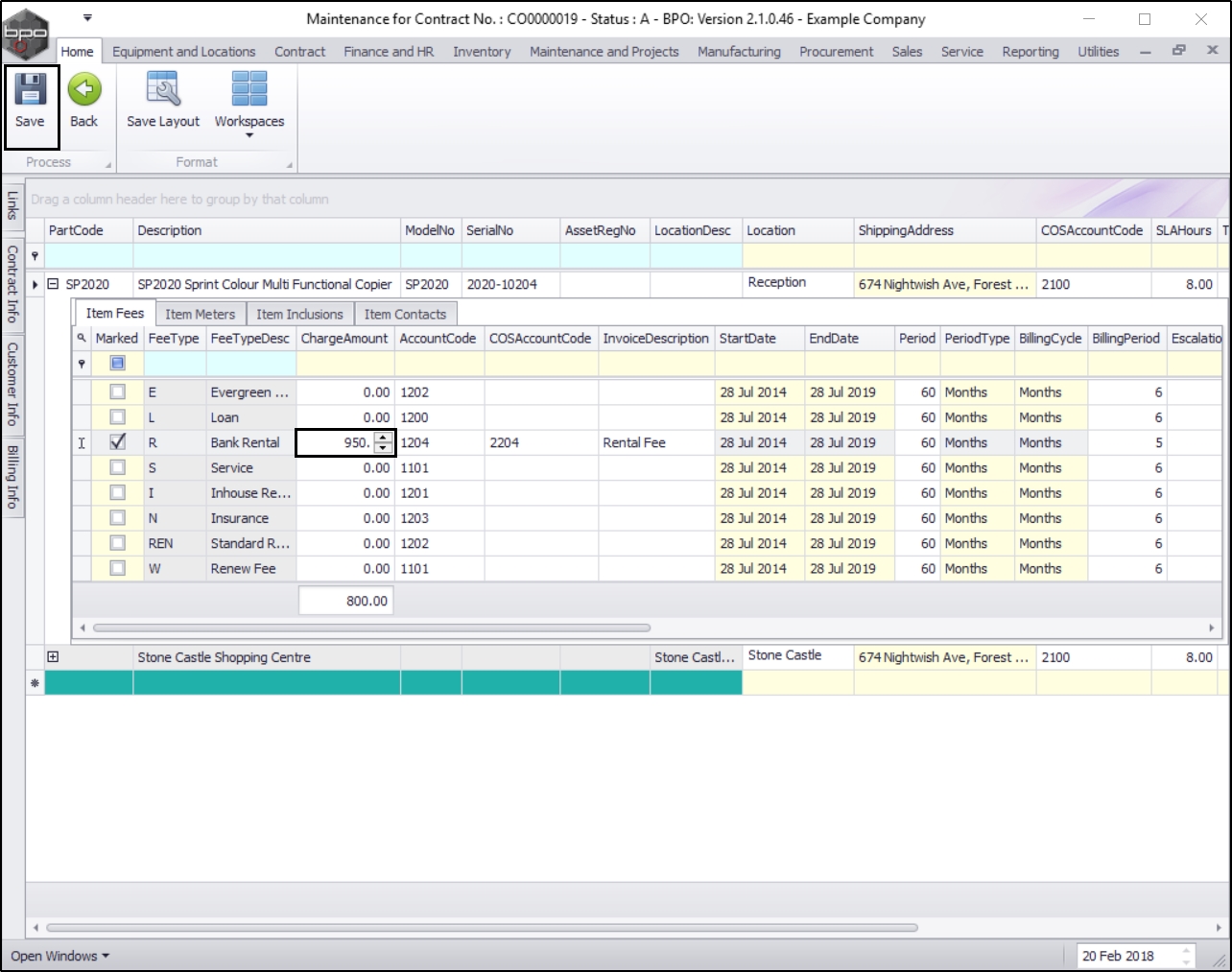Viewport: 1232px width, 972px height.
Task: Click the date spinner beside 20 Feb 2018
Action: pyautogui.click(x=1187, y=956)
